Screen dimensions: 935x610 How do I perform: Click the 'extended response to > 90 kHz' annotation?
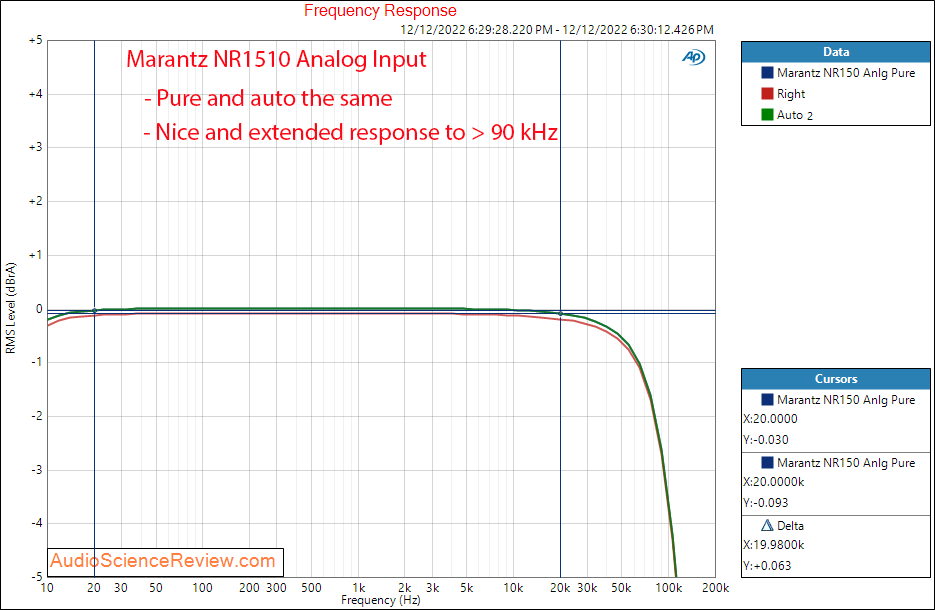[403, 132]
